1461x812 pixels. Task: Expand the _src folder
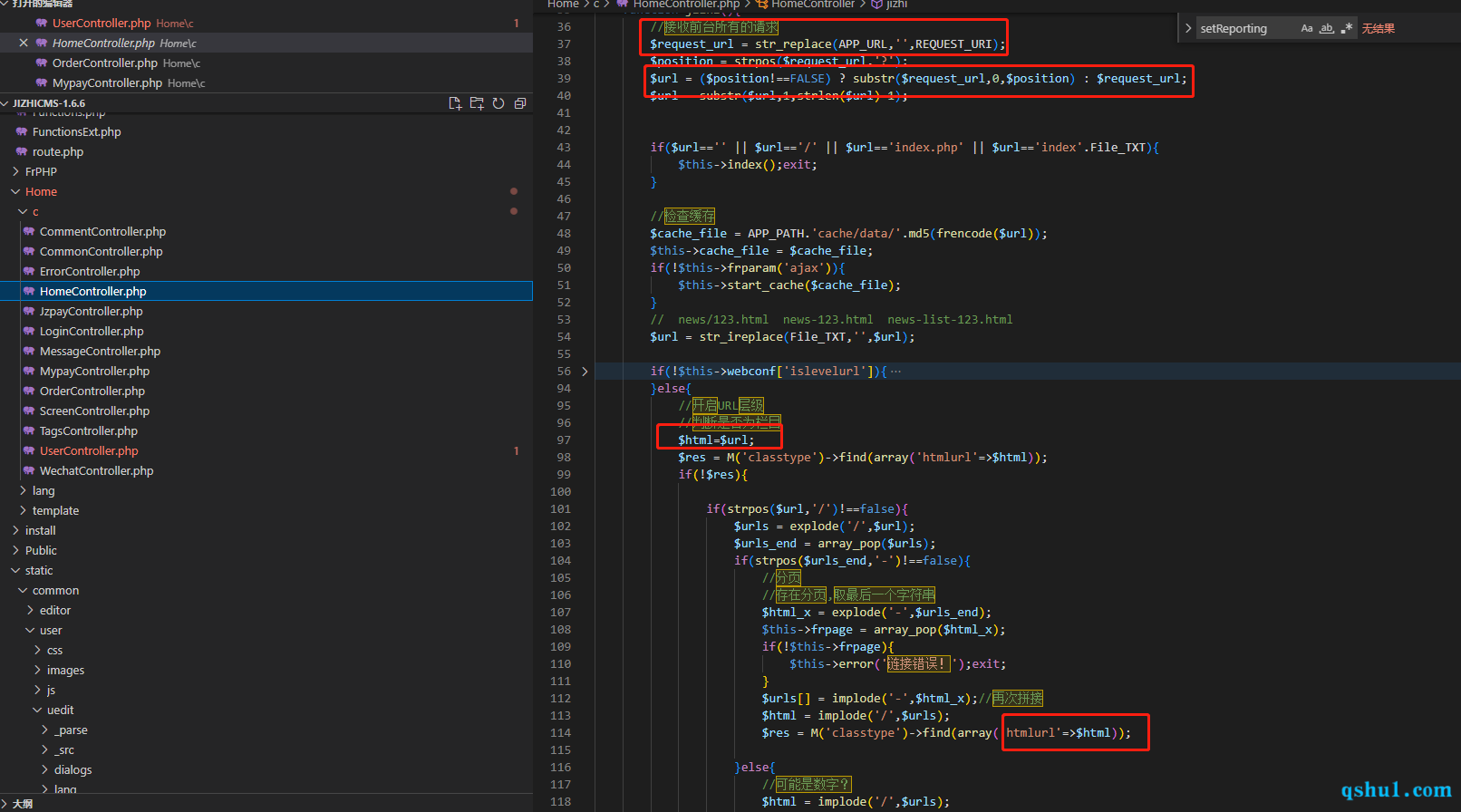pyautogui.click(x=45, y=749)
